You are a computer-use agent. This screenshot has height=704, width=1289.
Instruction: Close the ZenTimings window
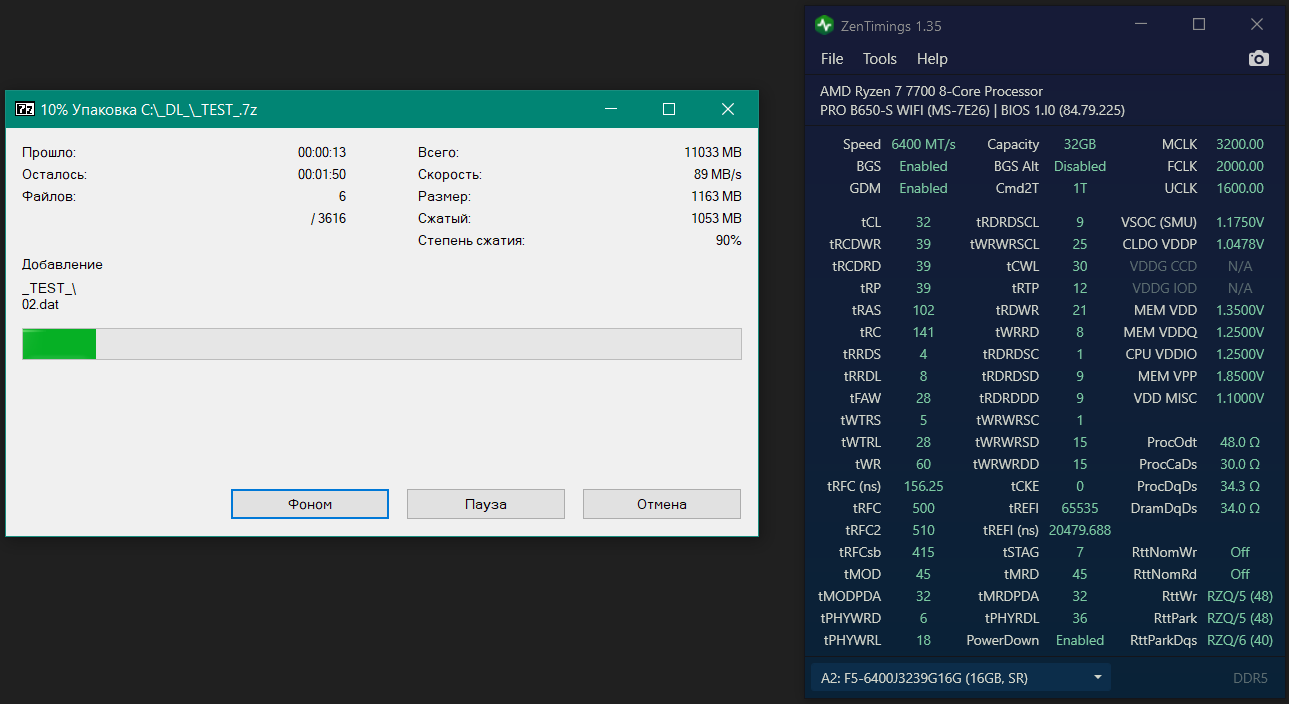[x=1257, y=25]
